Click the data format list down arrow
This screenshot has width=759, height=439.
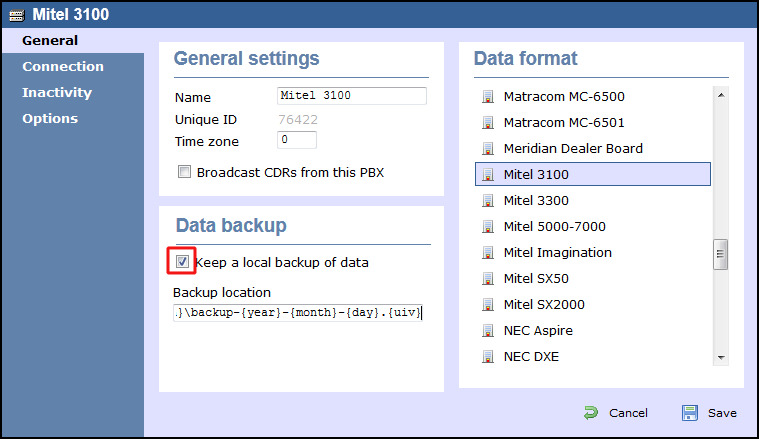[x=721, y=358]
